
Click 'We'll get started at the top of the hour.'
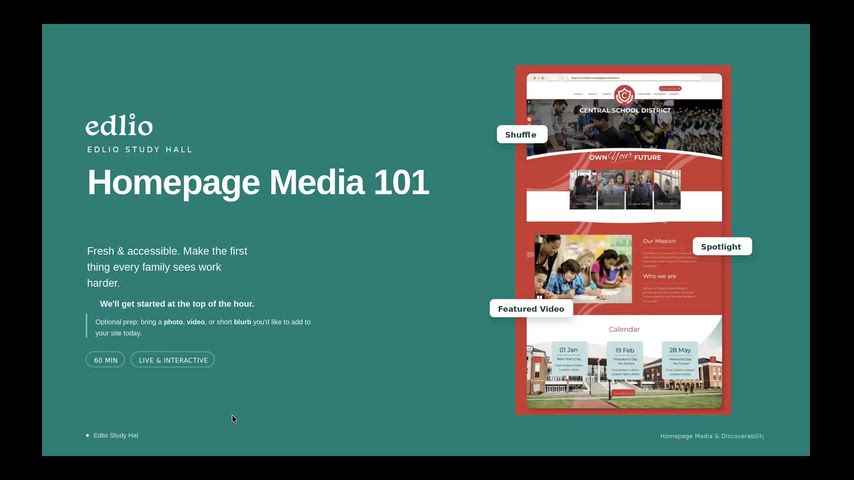[x=177, y=303]
